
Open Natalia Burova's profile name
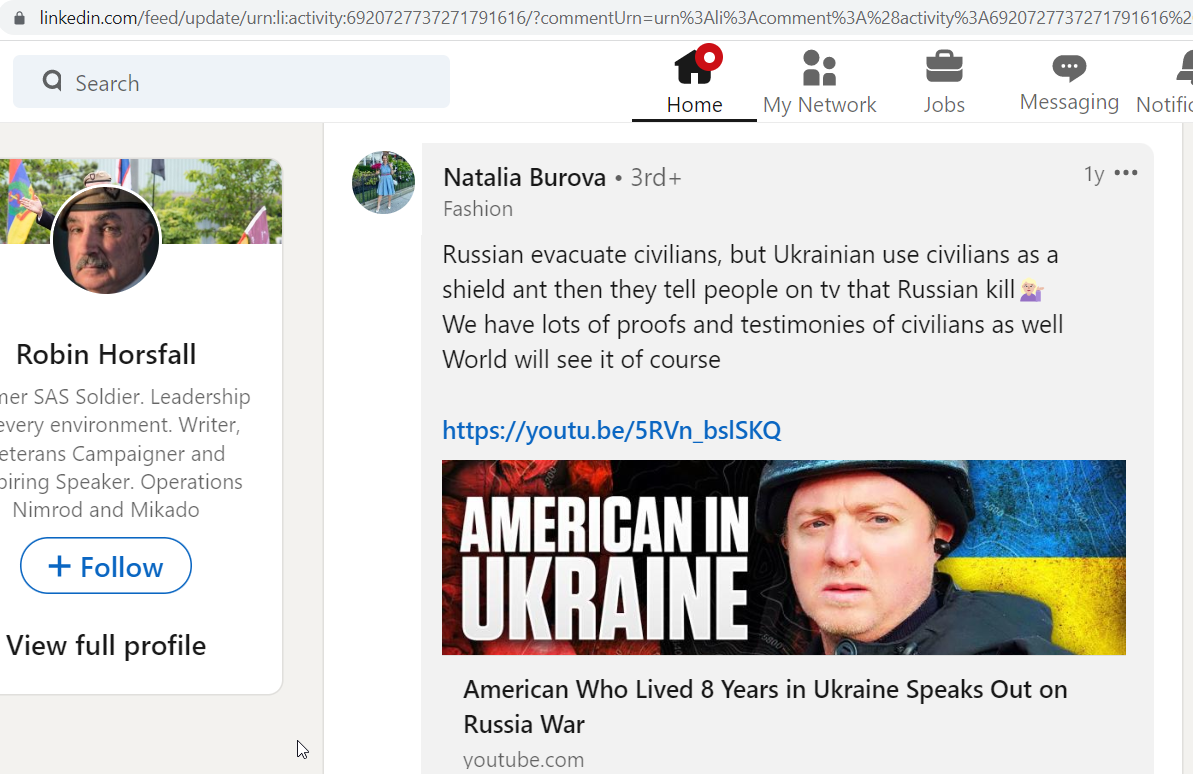(x=524, y=177)
